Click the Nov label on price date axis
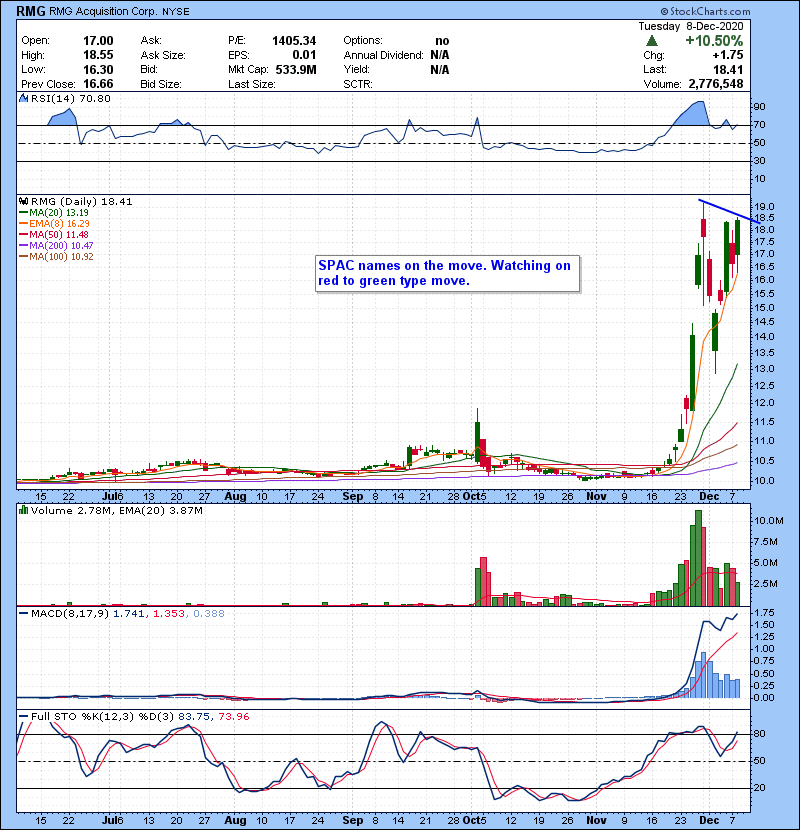The height and width of the screenshot is (830, 800). point(596,497)
